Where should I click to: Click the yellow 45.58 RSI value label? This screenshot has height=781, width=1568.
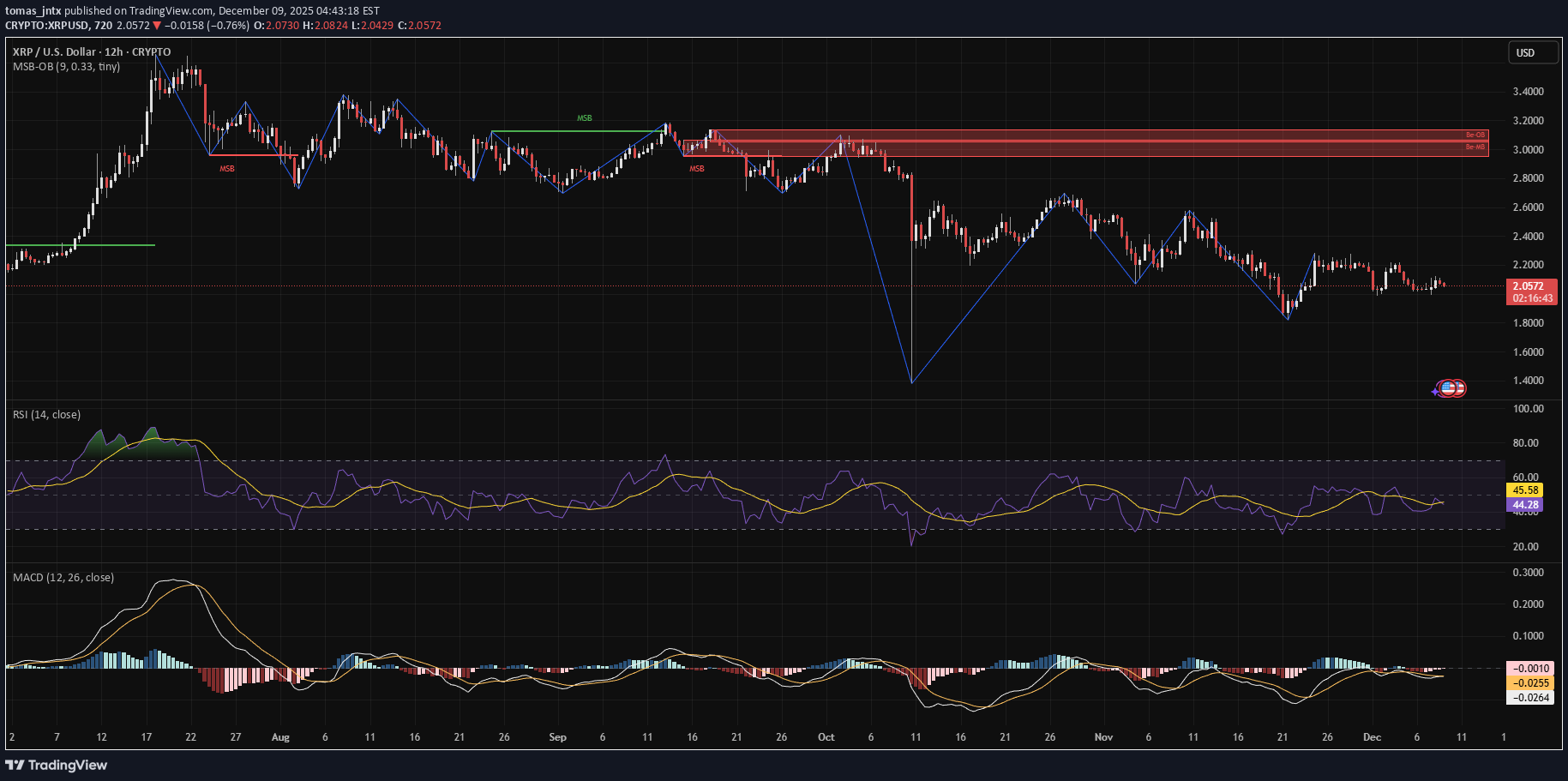(1527, 490)
